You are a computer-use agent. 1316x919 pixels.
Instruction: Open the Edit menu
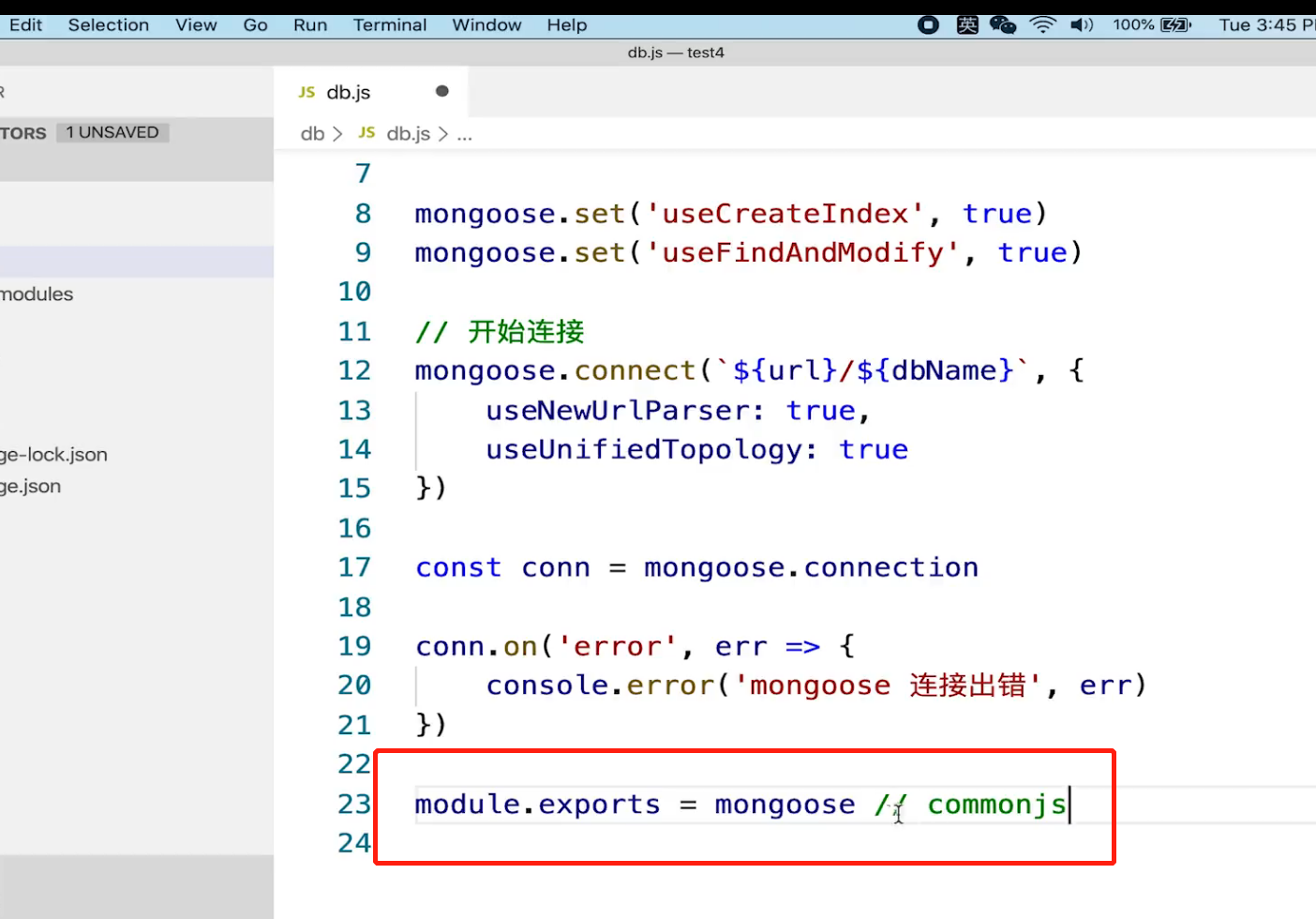(26, 25)
